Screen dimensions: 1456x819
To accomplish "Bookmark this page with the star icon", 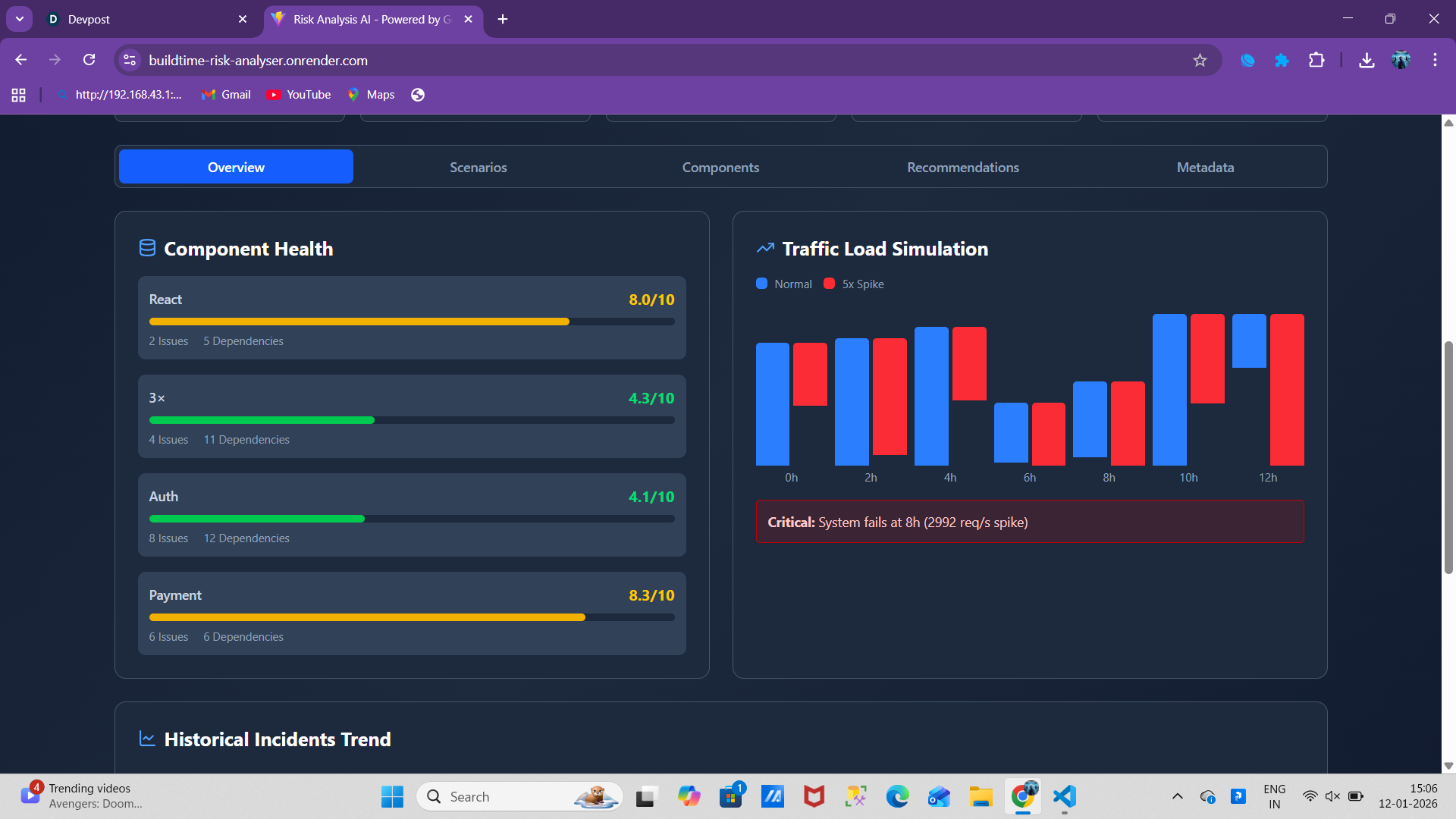I will [x=1200, y=60].
